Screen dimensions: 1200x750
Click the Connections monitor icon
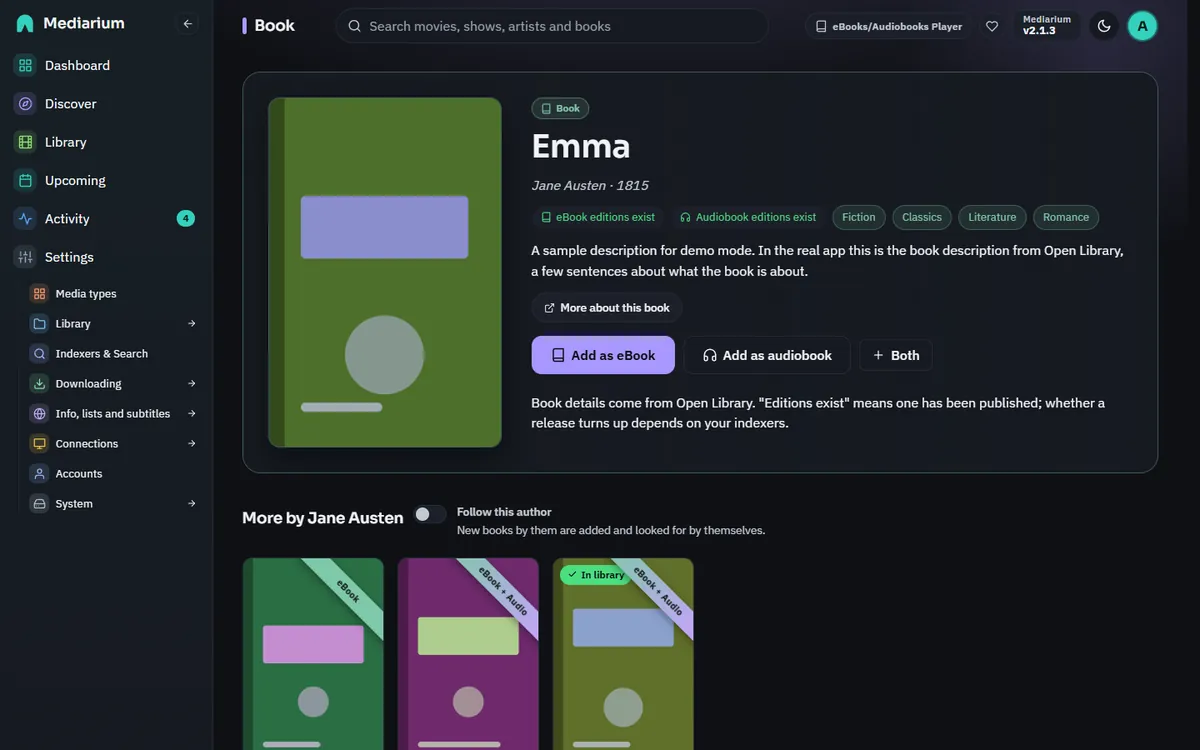coord(39,444)
